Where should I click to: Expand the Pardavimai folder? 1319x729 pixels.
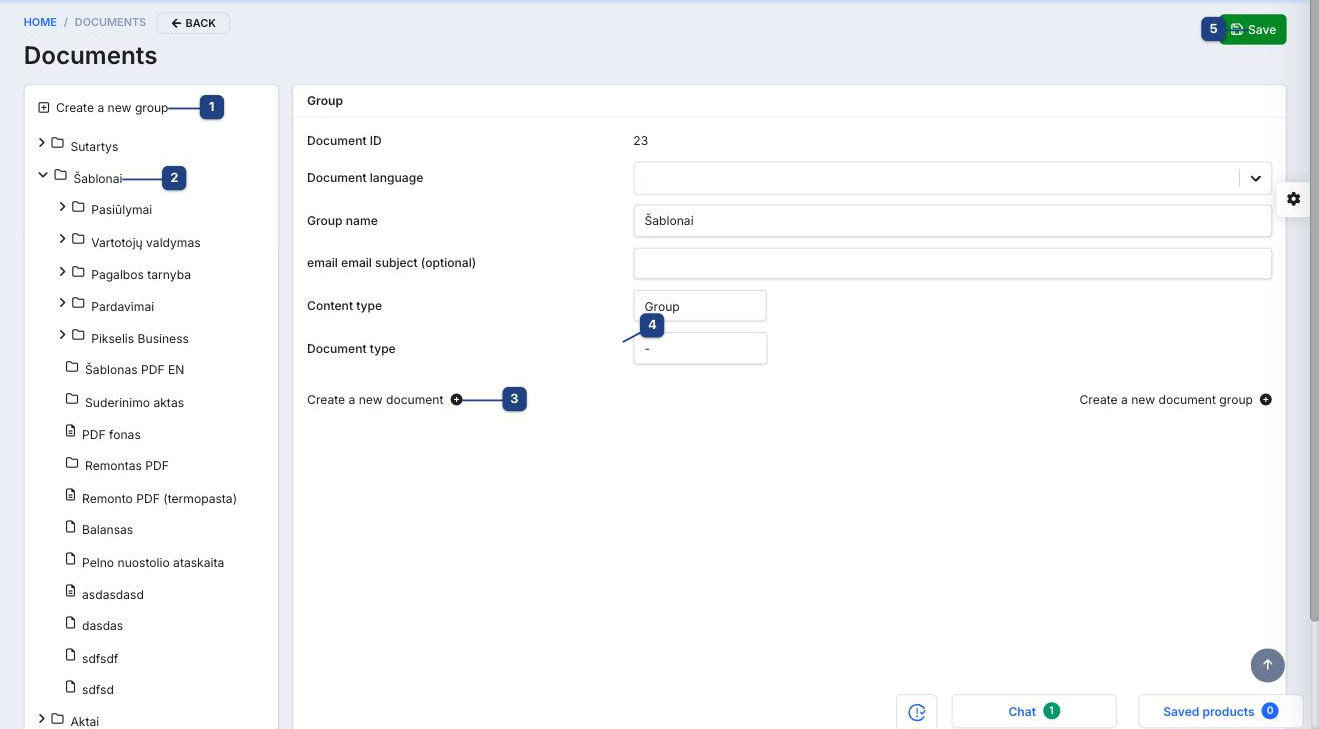tap(62, 303)
